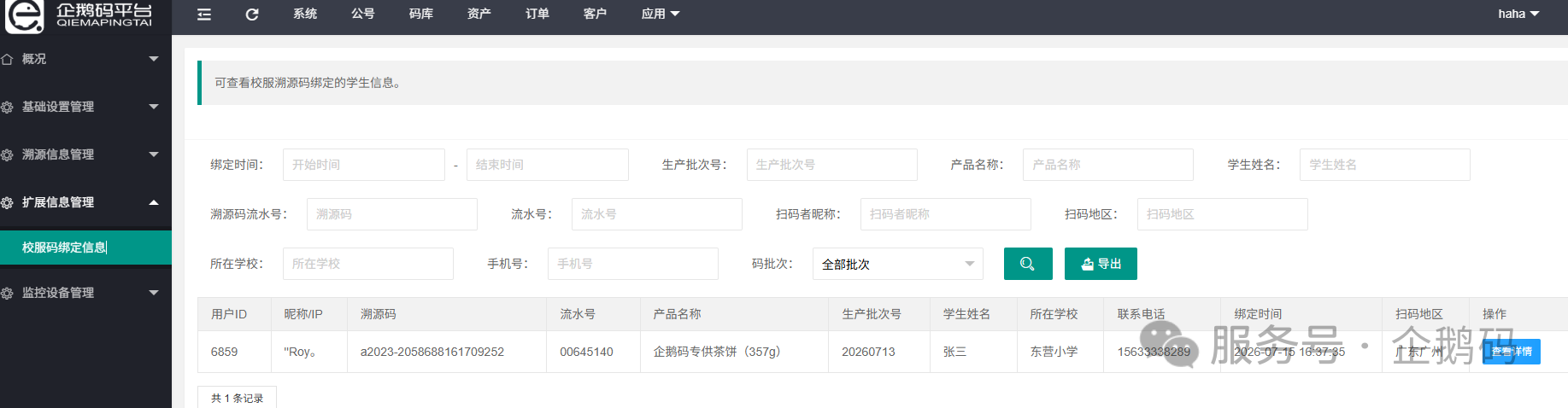Click user ID cell 6859
The width and height of the screenshot is (1568, 408).
(224, 352)
